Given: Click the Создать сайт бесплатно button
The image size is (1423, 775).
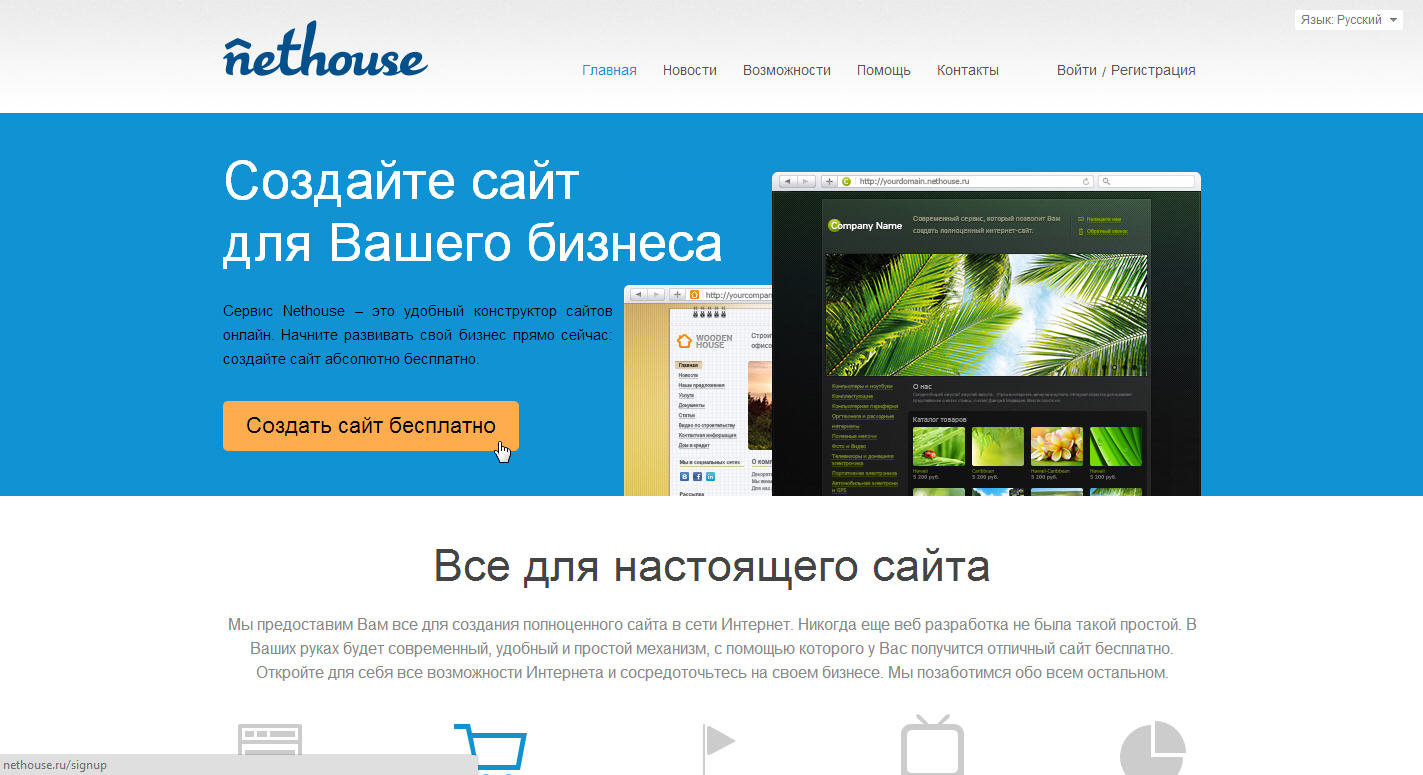Looking at the screenshot, I should (371, 426).
